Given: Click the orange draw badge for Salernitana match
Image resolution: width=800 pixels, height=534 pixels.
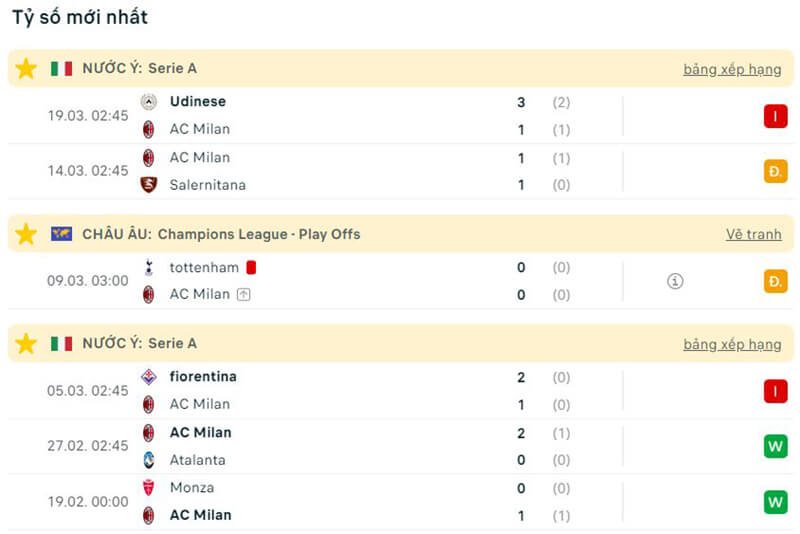Looking at the screenshot, I should (x=775, y=172).
